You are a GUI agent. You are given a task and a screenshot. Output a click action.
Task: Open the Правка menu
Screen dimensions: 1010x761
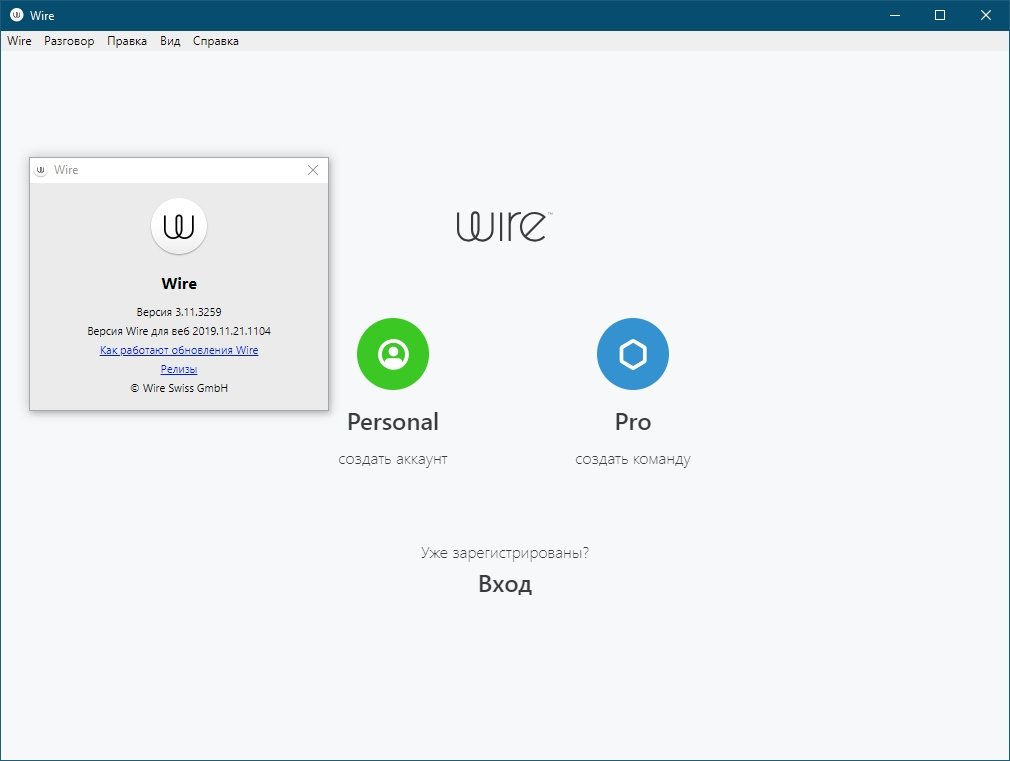(127, 41)
